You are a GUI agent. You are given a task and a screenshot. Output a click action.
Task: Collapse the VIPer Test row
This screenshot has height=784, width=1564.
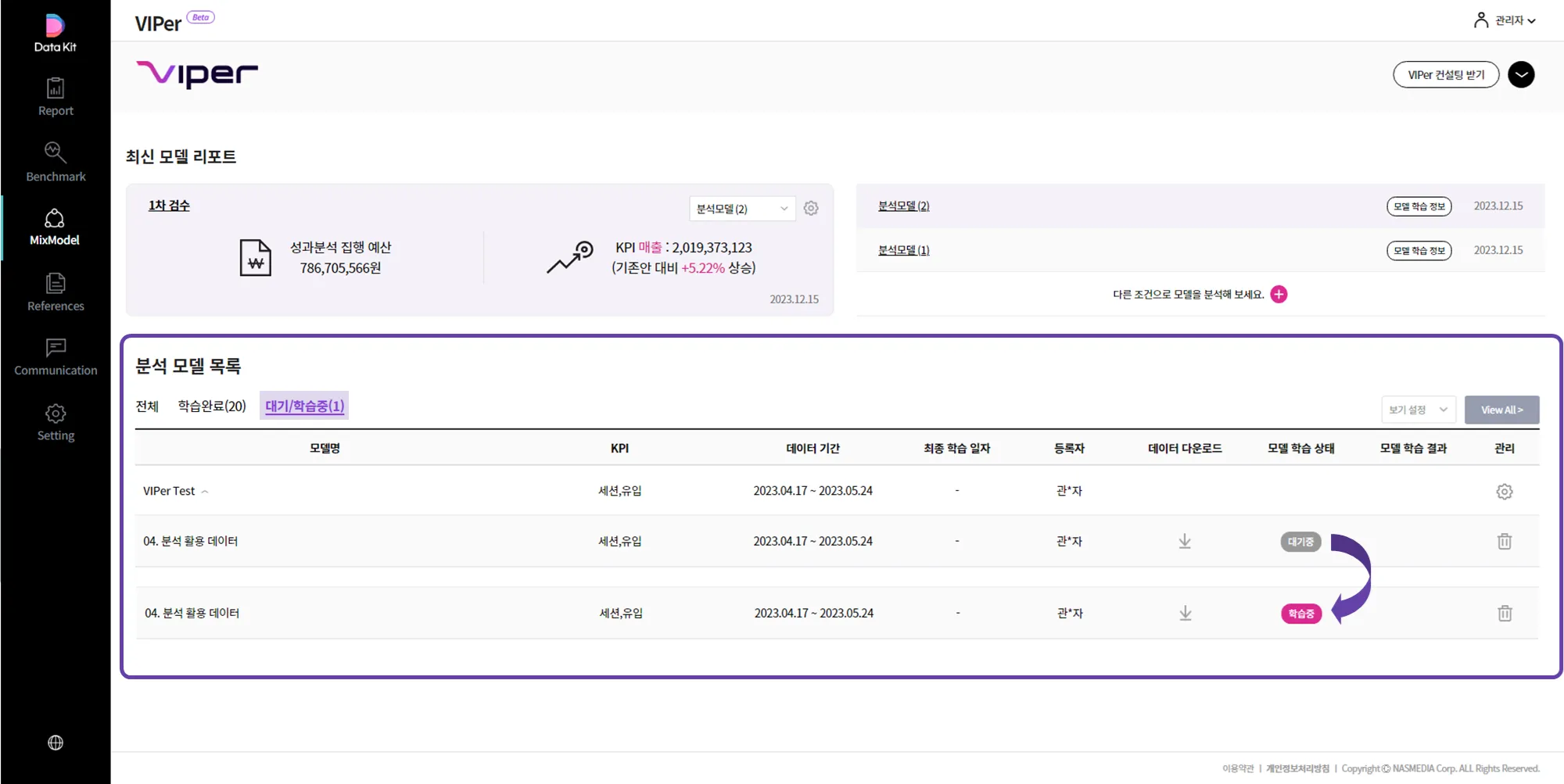(205, 492)
